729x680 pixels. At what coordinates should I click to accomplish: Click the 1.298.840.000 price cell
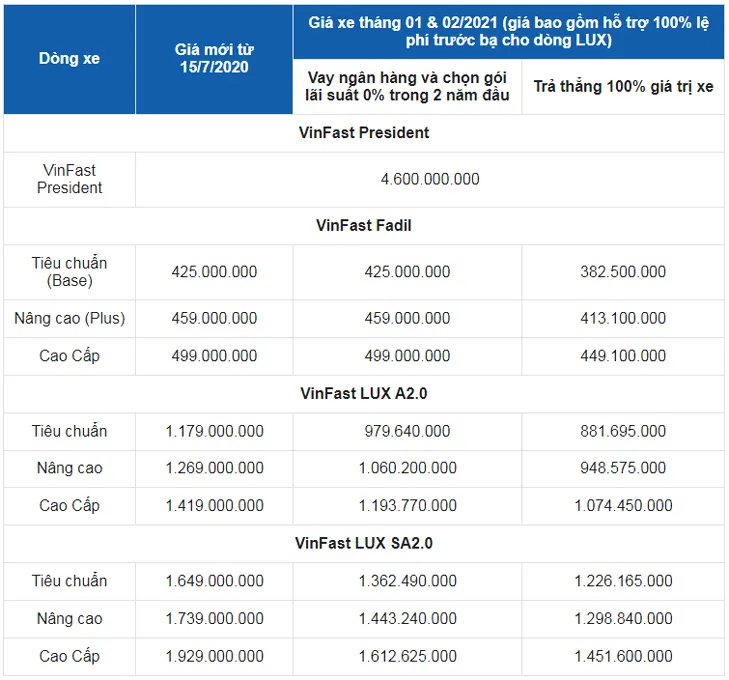pyautogui.click(x=623, y=619)
